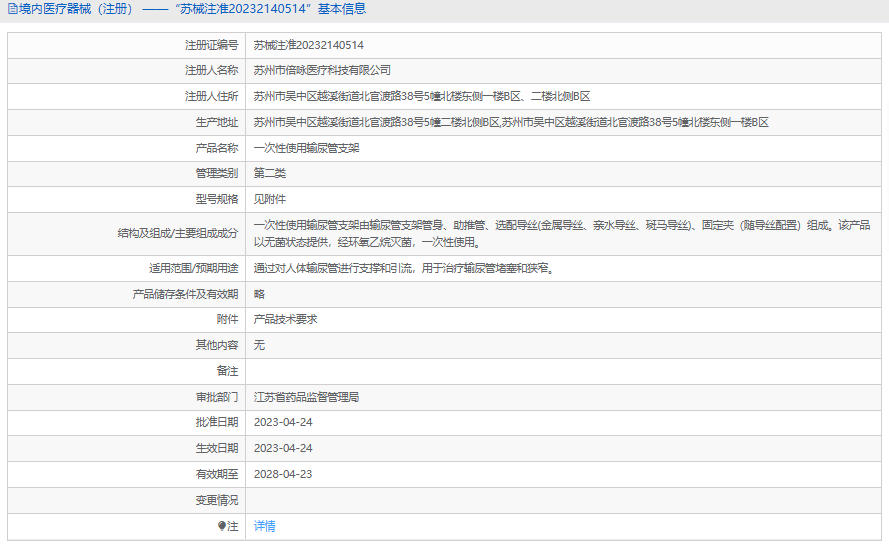The height and width of the screenshot is (545, 889).
Task: Click the 有效期至 label
Action: (217, 475)
